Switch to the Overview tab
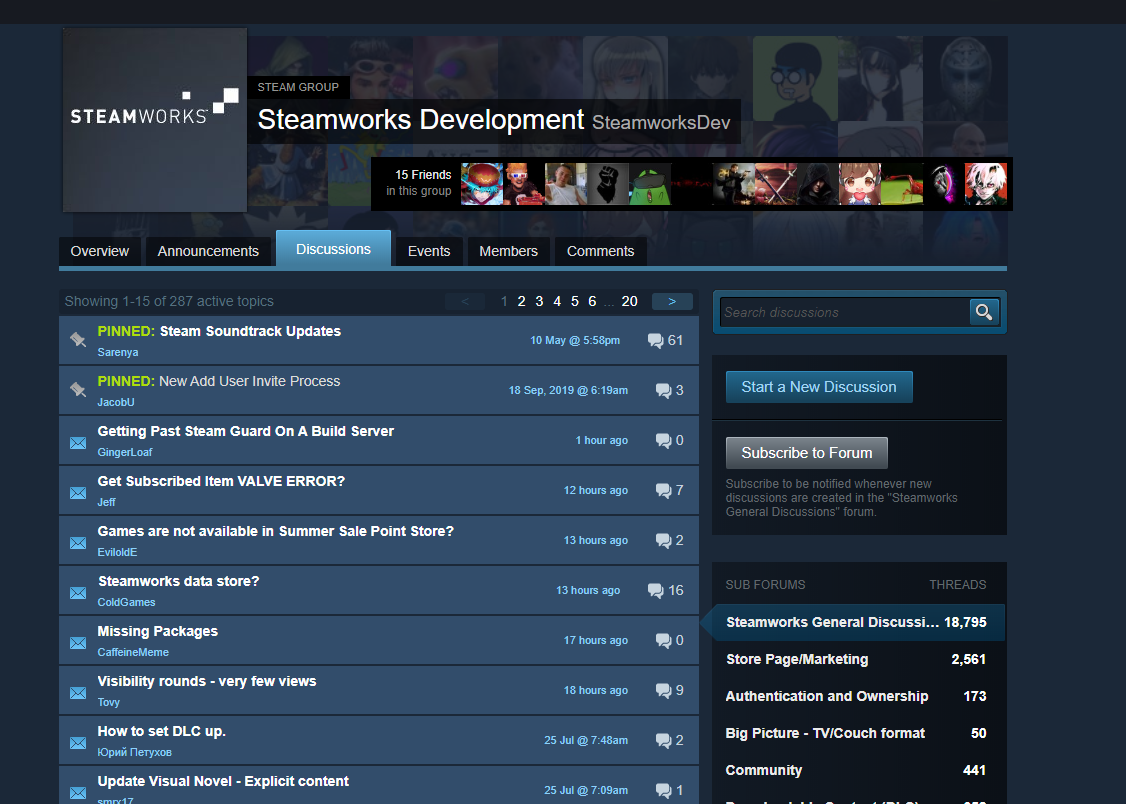 [x=100, y=251]
